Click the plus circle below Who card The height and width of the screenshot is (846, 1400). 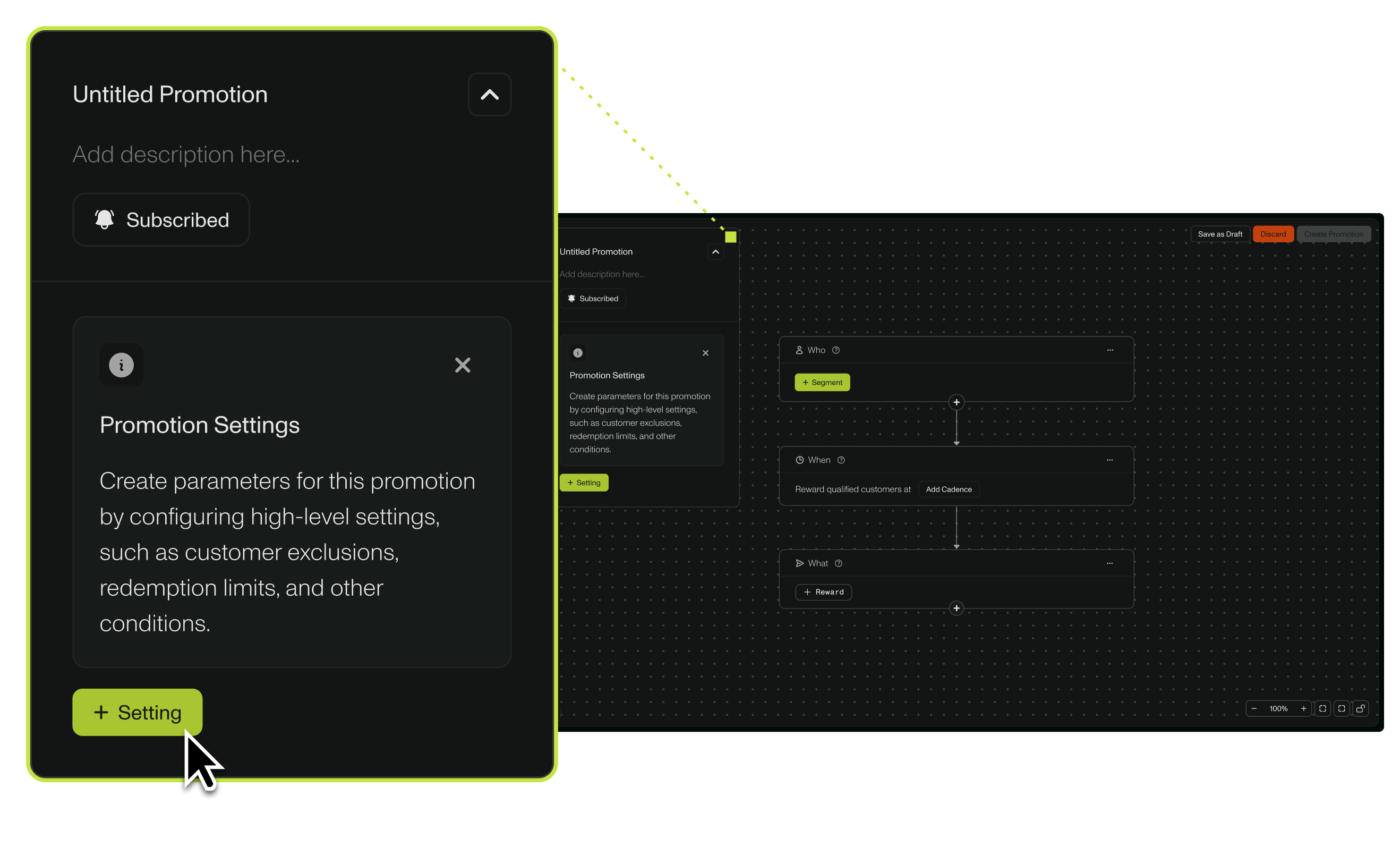[x=956, y=402]
